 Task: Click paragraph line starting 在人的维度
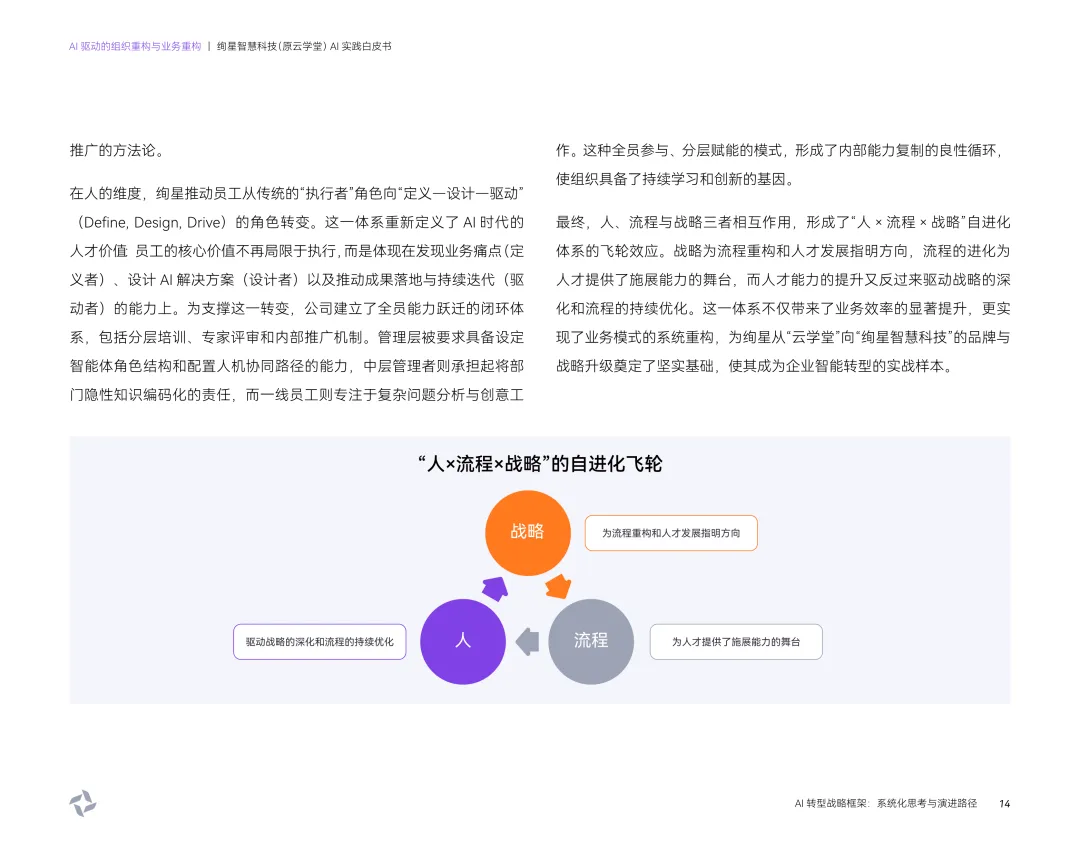pos(297,194)
